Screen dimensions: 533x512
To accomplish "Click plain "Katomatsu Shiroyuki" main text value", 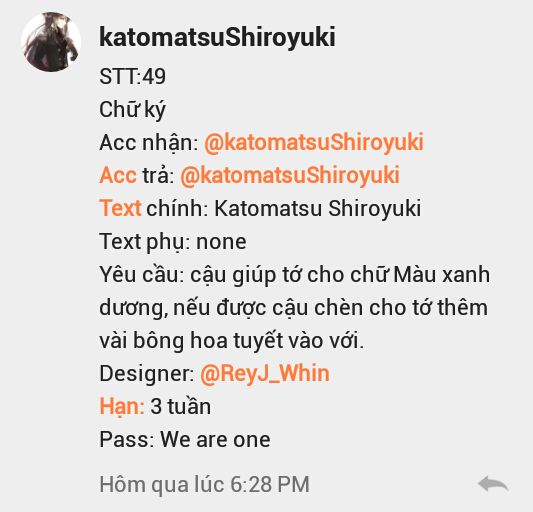I will pos(317,208).
